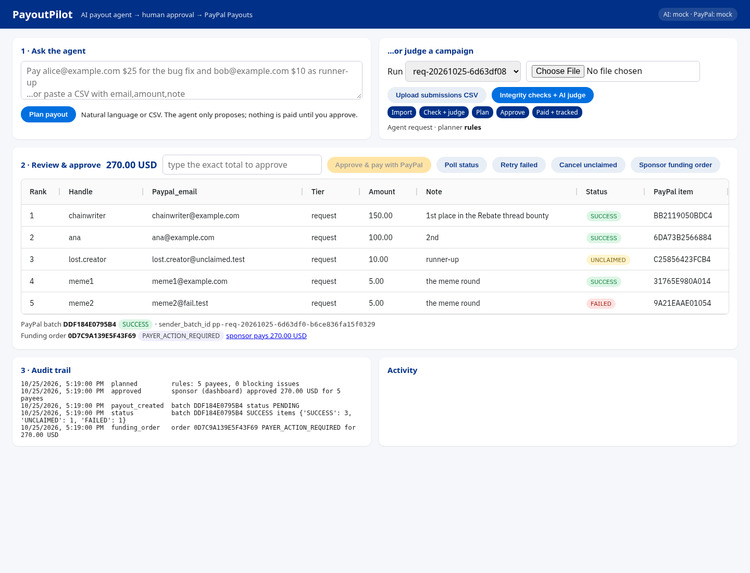Click the PayoutPilot logo title
This screenshot has height=573, width=750.
point(43,14)
